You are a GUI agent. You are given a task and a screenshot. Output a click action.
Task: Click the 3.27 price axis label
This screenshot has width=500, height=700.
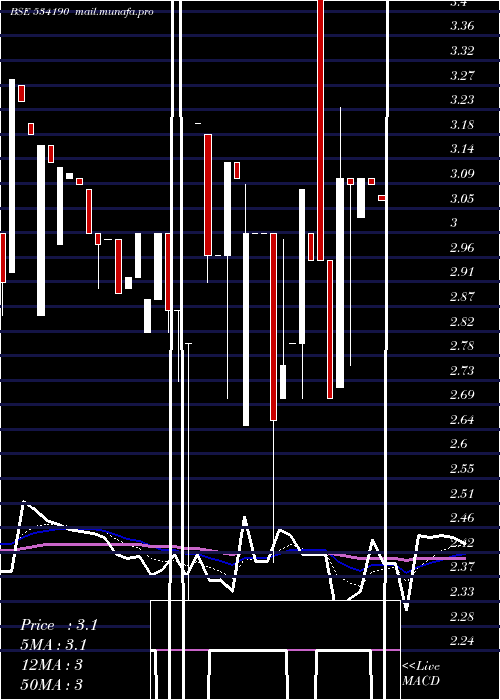click(462, 75)
